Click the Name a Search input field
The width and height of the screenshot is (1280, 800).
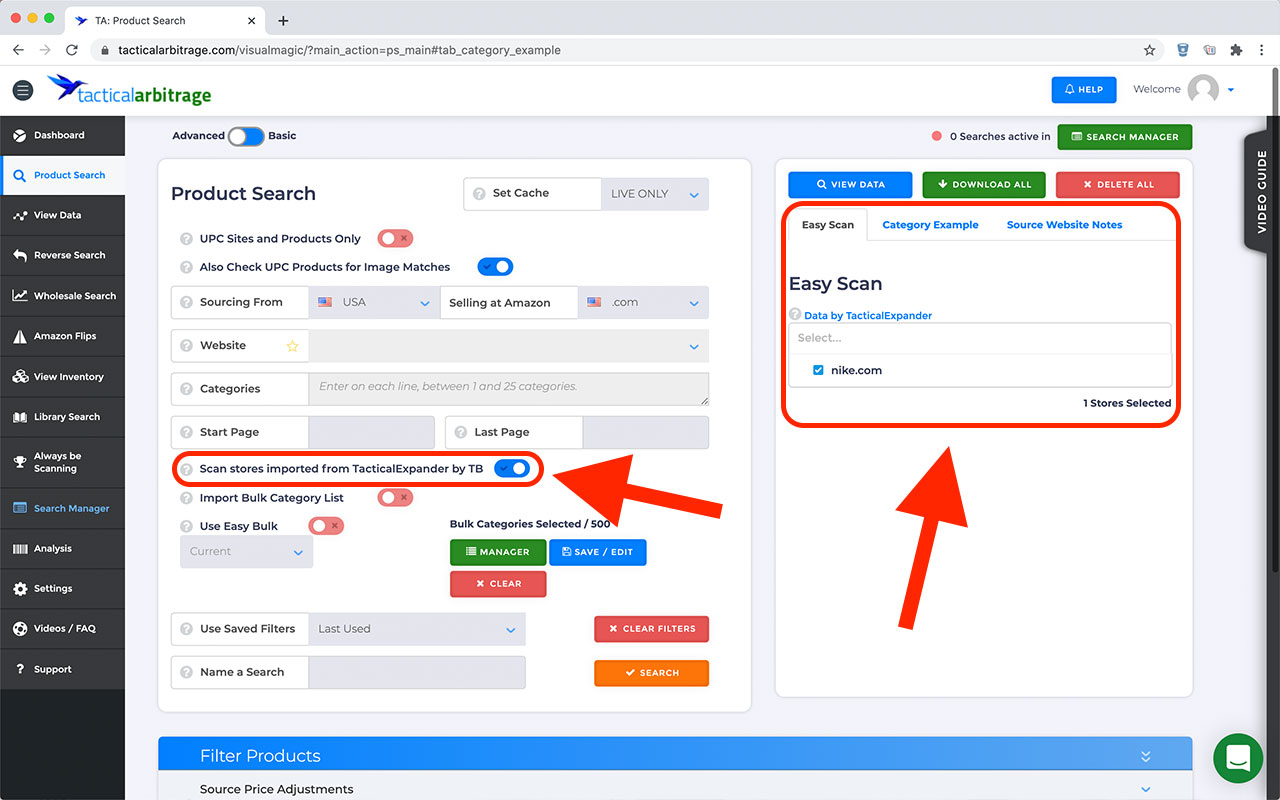[416, 673]
